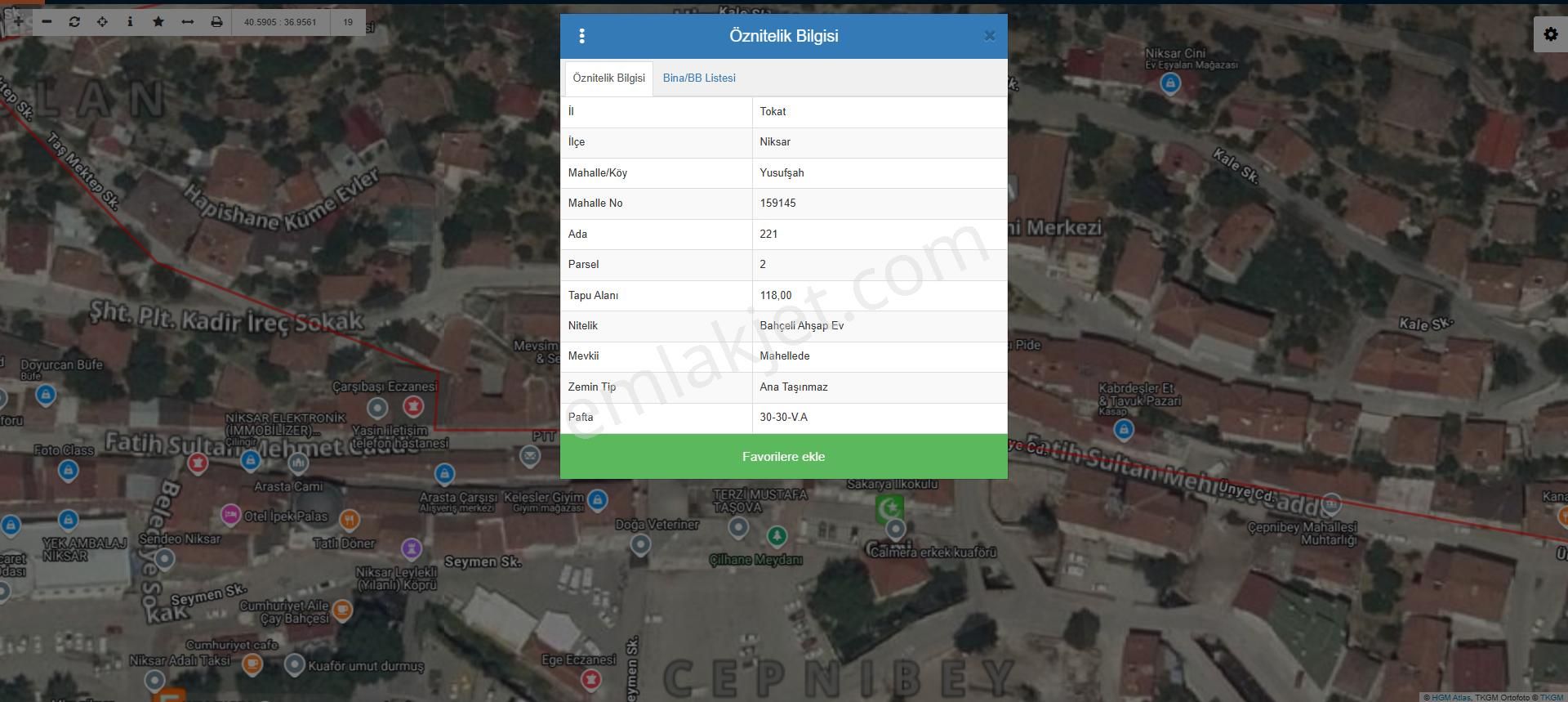The image size is (1568, 702).
Task: Select the Öznitelik Bilgisi tab
Action: point(608,78)
